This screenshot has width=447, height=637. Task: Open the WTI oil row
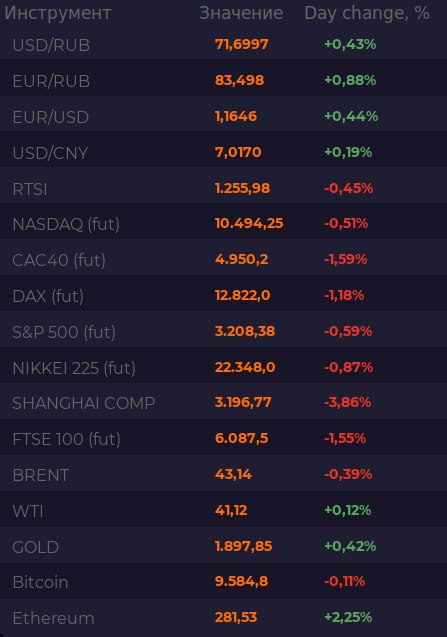(224, 511)
